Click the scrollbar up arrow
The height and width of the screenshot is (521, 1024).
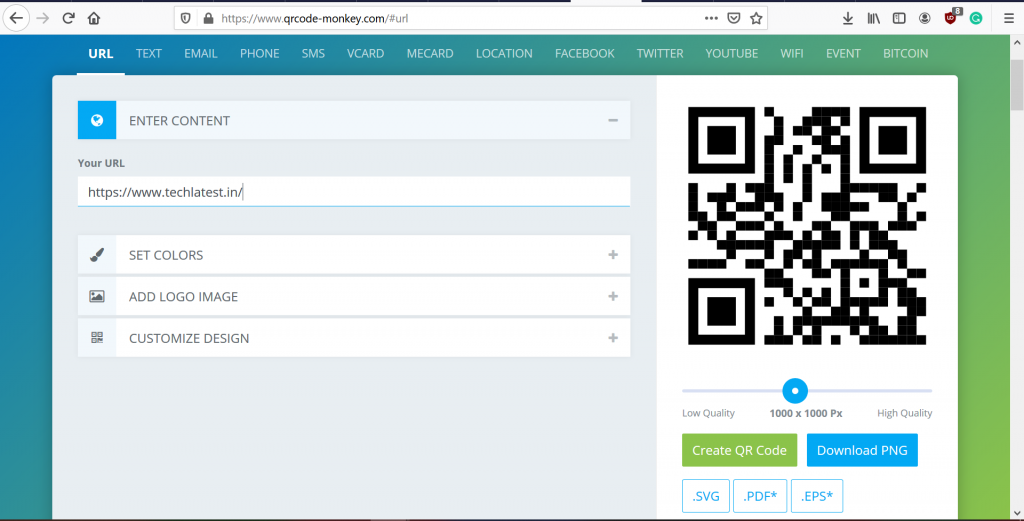1017,43
